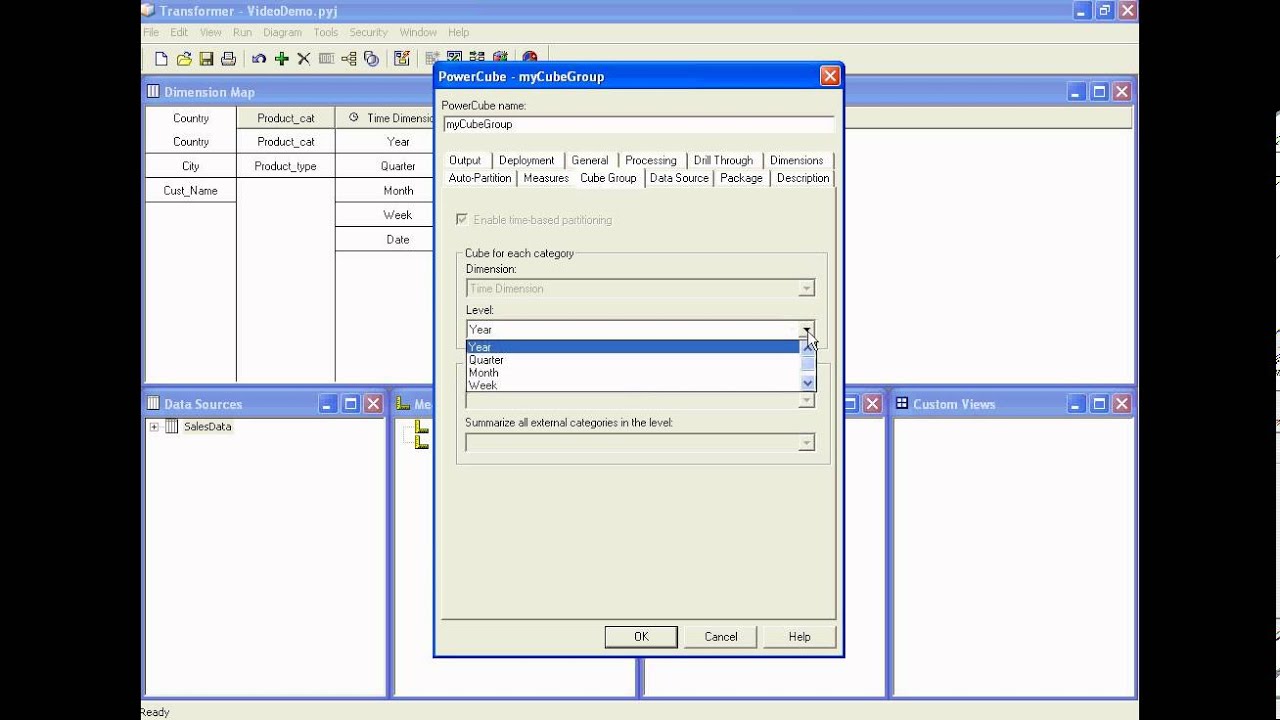Click the Level list scroll-up arrow

point(808,347)
